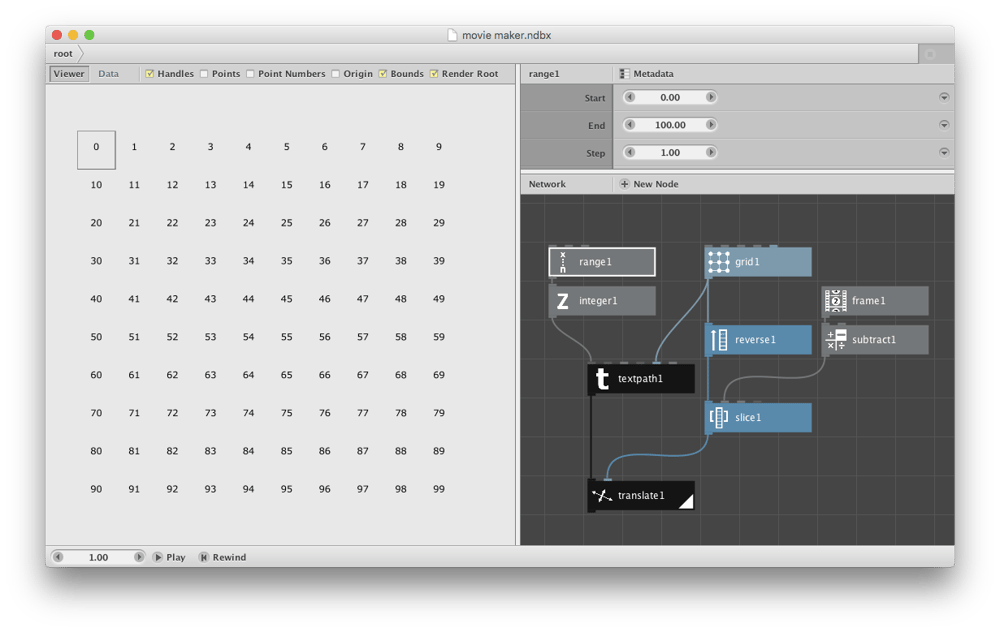
Task: Click the Metadata icon
Action: 624,74
